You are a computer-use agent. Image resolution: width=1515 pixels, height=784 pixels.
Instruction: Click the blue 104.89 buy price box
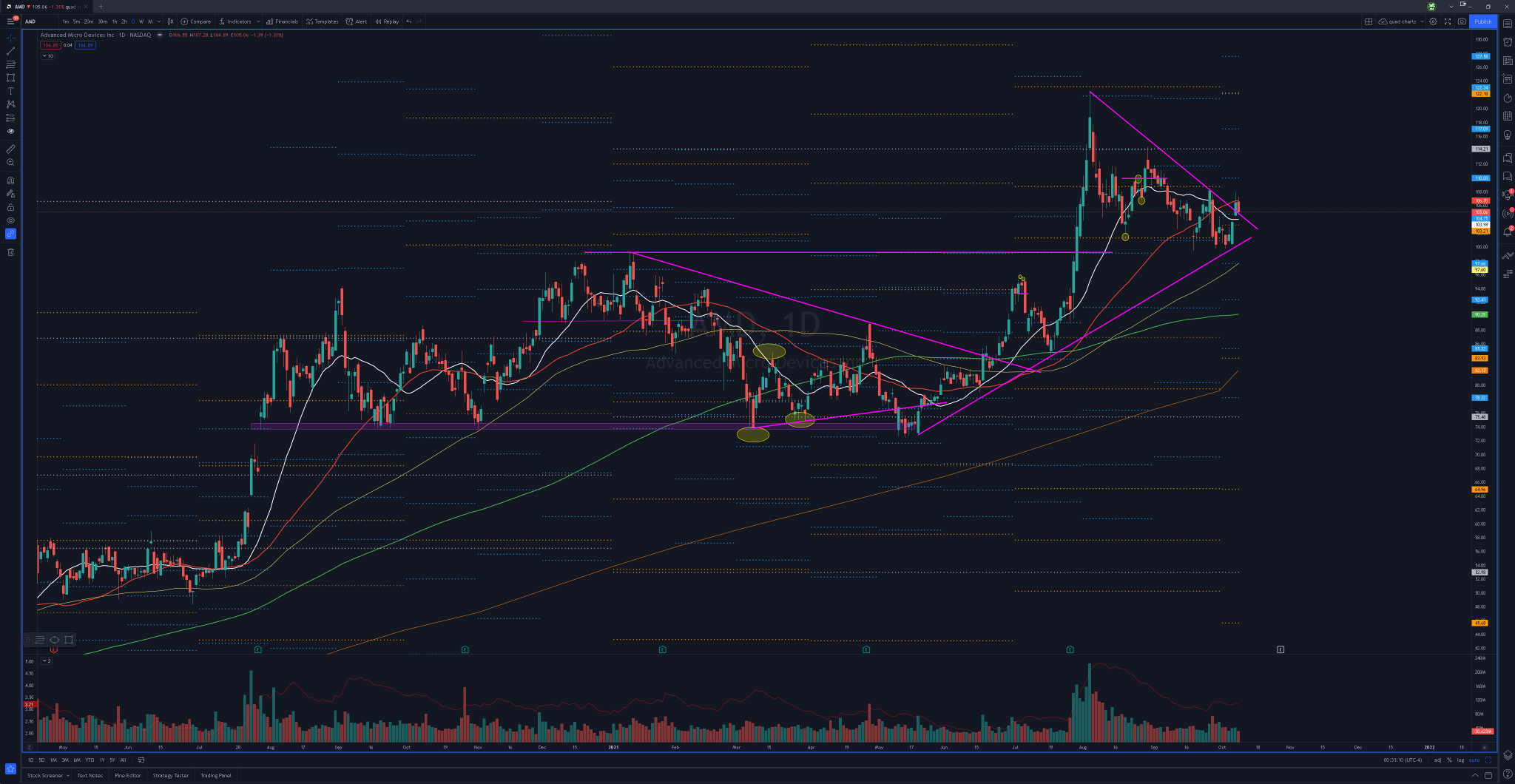85,45
